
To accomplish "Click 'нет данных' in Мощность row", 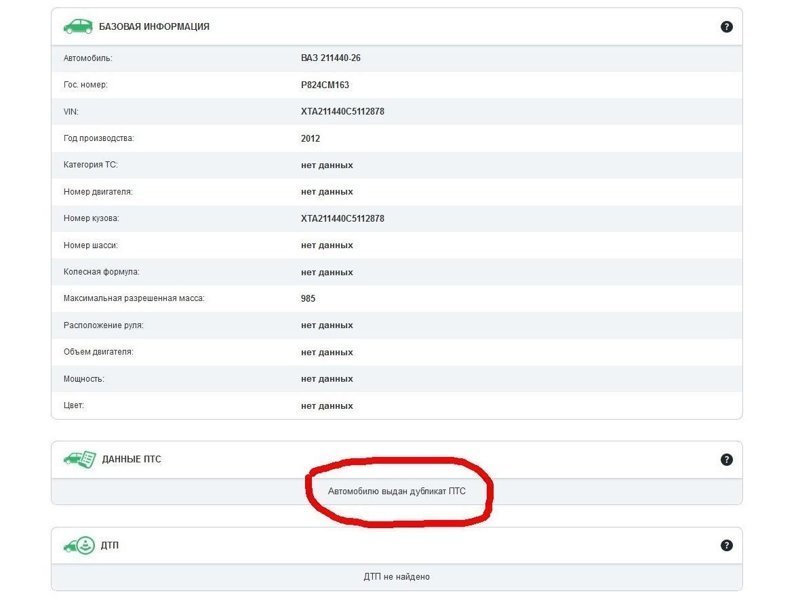I will [327, 379].
